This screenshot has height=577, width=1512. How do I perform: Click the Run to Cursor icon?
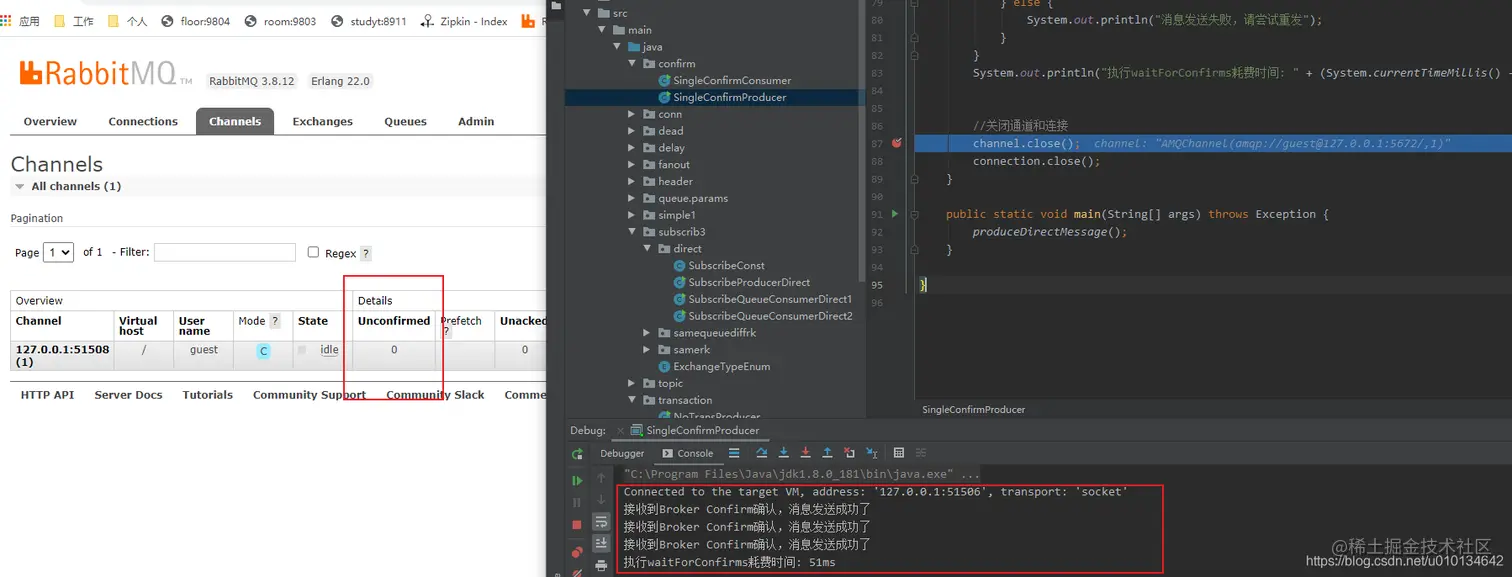[871, 453]
